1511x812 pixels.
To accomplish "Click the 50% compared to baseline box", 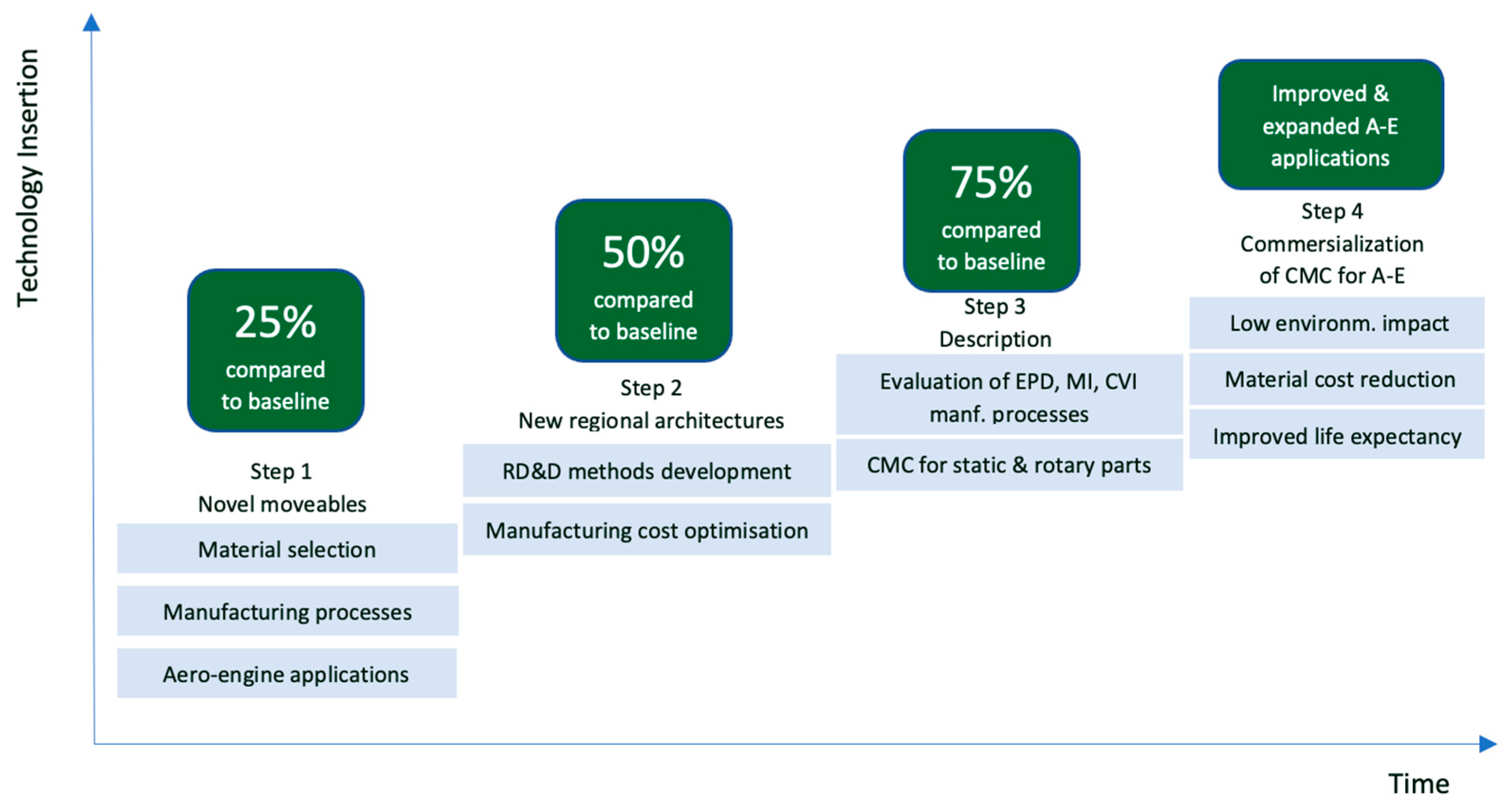I will [643, 281].
